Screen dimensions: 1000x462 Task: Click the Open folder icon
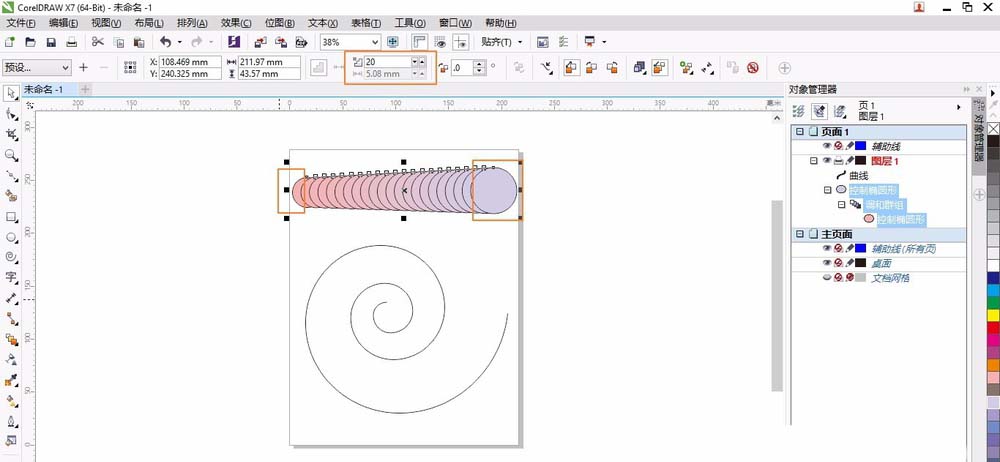pyautogui.click(x=30, y=42)
